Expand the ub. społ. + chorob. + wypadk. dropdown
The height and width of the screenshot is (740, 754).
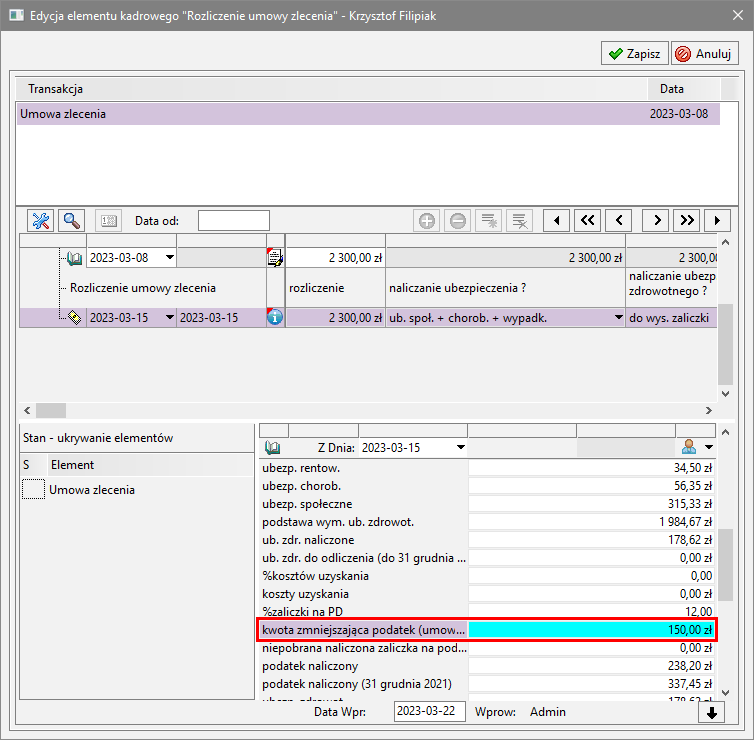(x=618, y=317)
